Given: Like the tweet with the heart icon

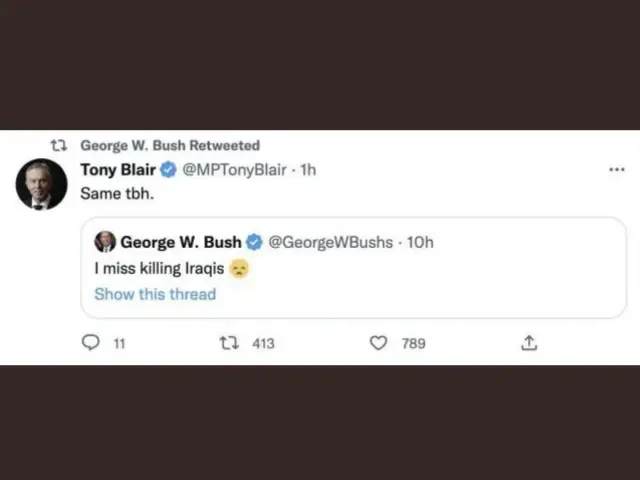Looking at the screenshot, I should coord(378,343).
